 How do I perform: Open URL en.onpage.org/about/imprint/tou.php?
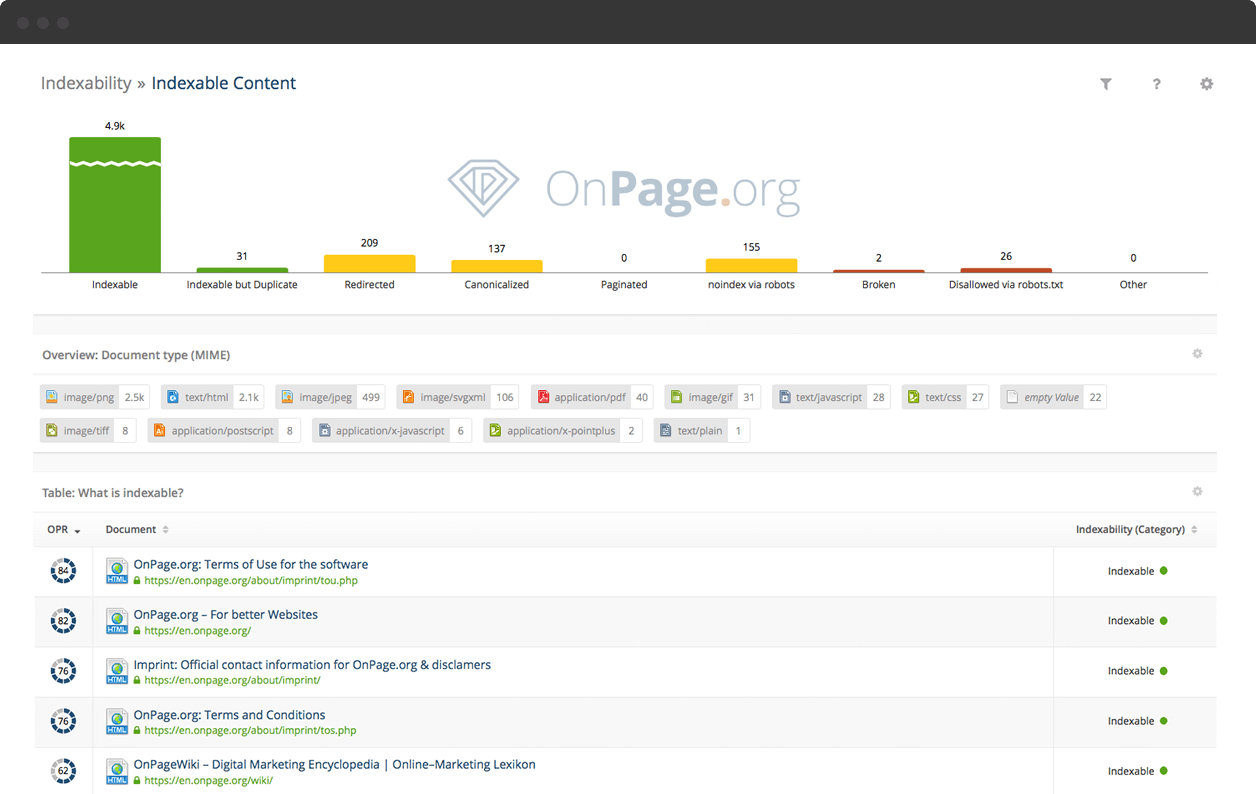coord(251,580)
